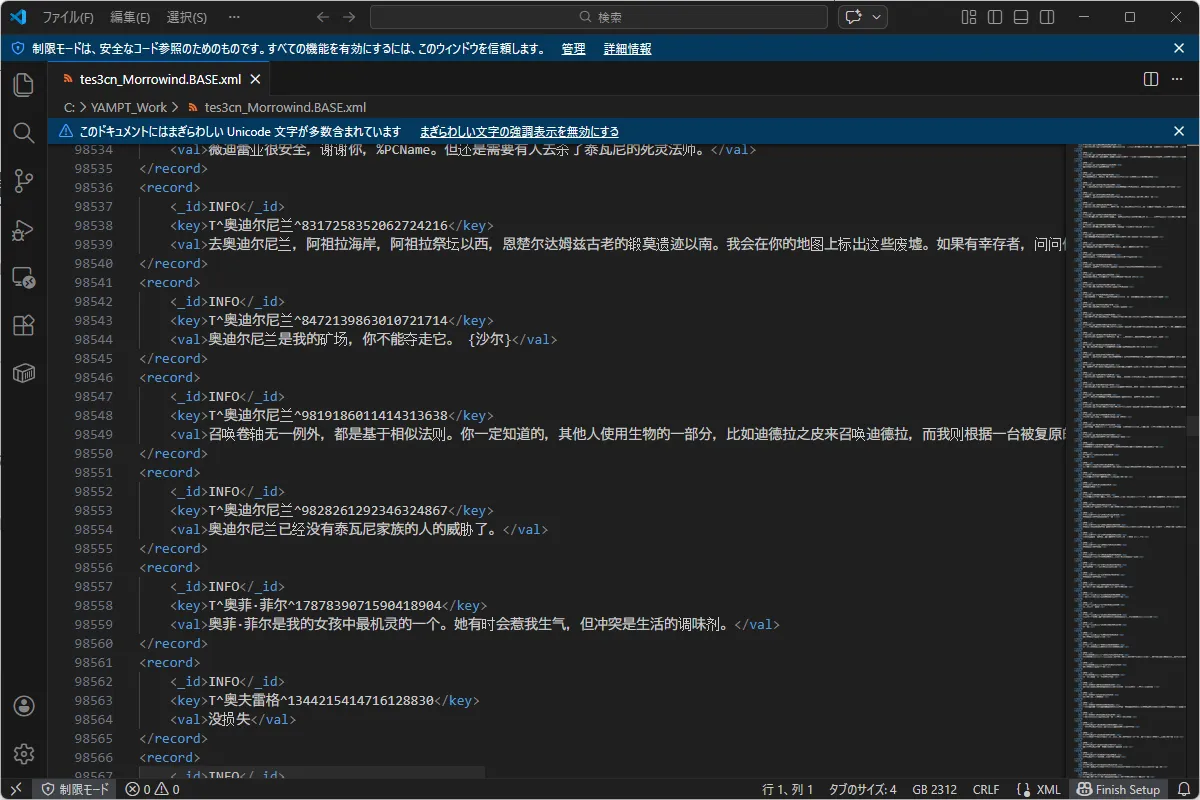
Task: Open the Explorer view in activity bar
Action: pos(24,85)
